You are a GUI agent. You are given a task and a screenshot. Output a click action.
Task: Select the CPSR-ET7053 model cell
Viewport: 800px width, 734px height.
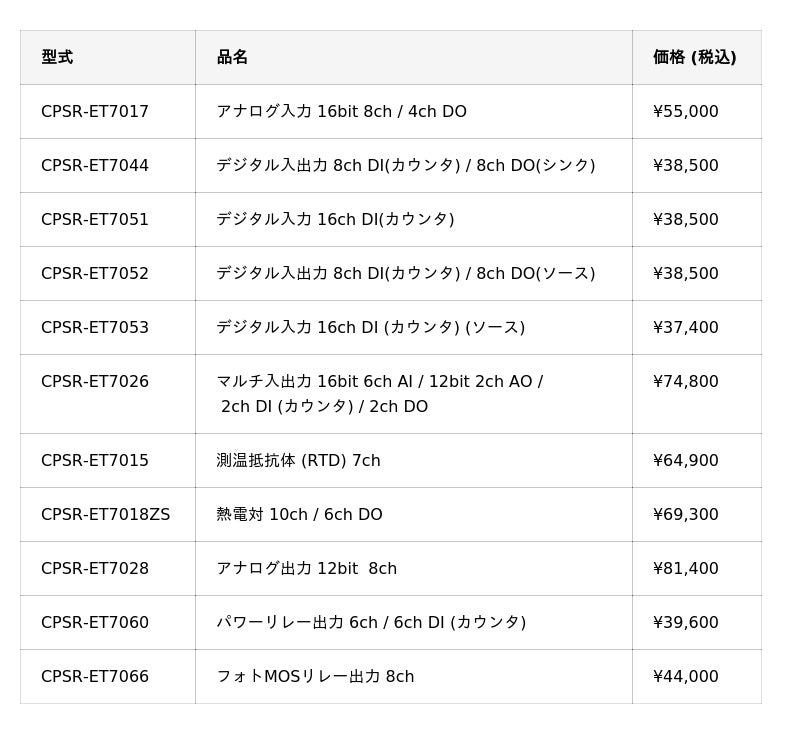[x=95, y=327]
